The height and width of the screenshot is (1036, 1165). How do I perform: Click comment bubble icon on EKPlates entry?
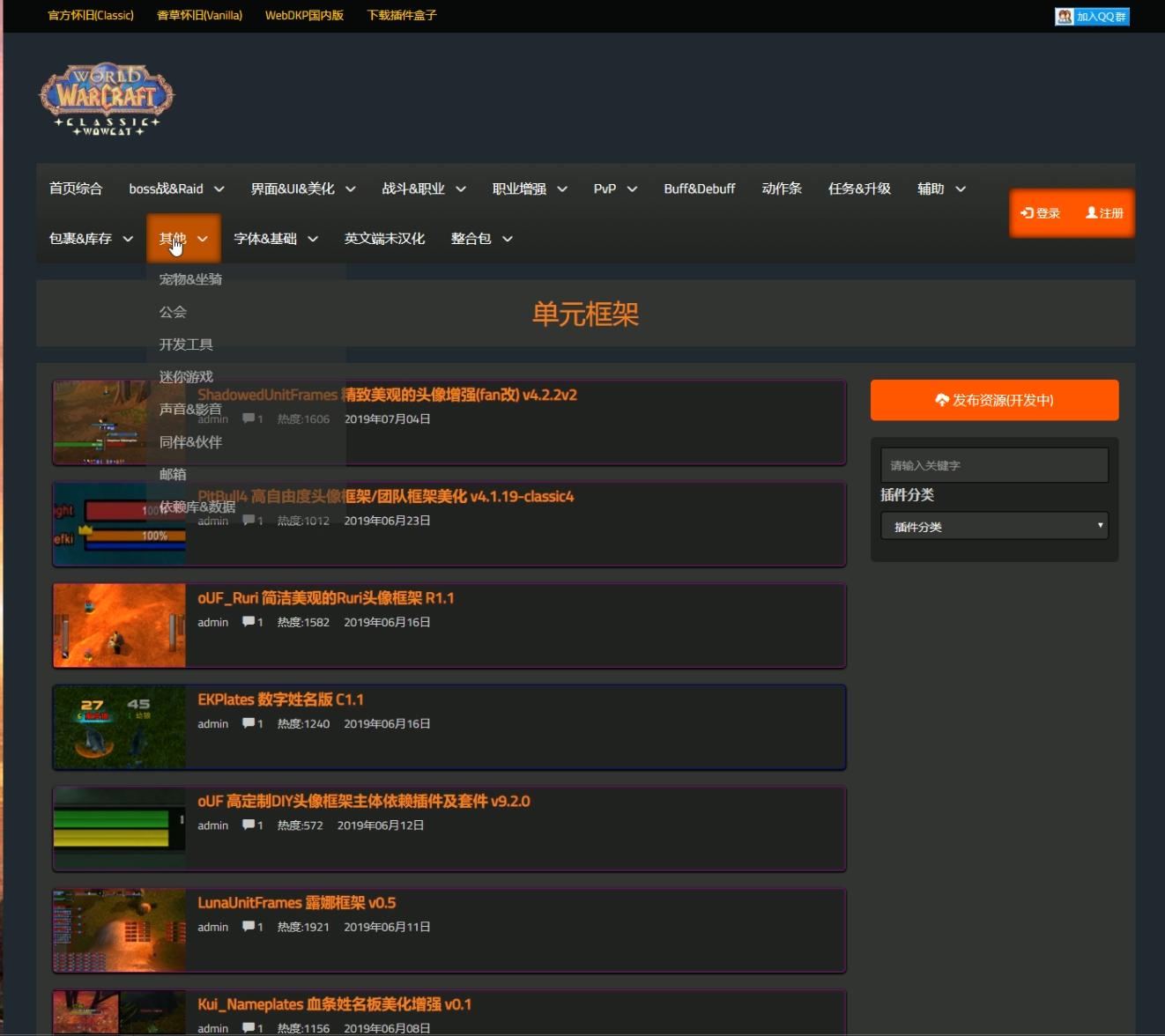point(249,723)
